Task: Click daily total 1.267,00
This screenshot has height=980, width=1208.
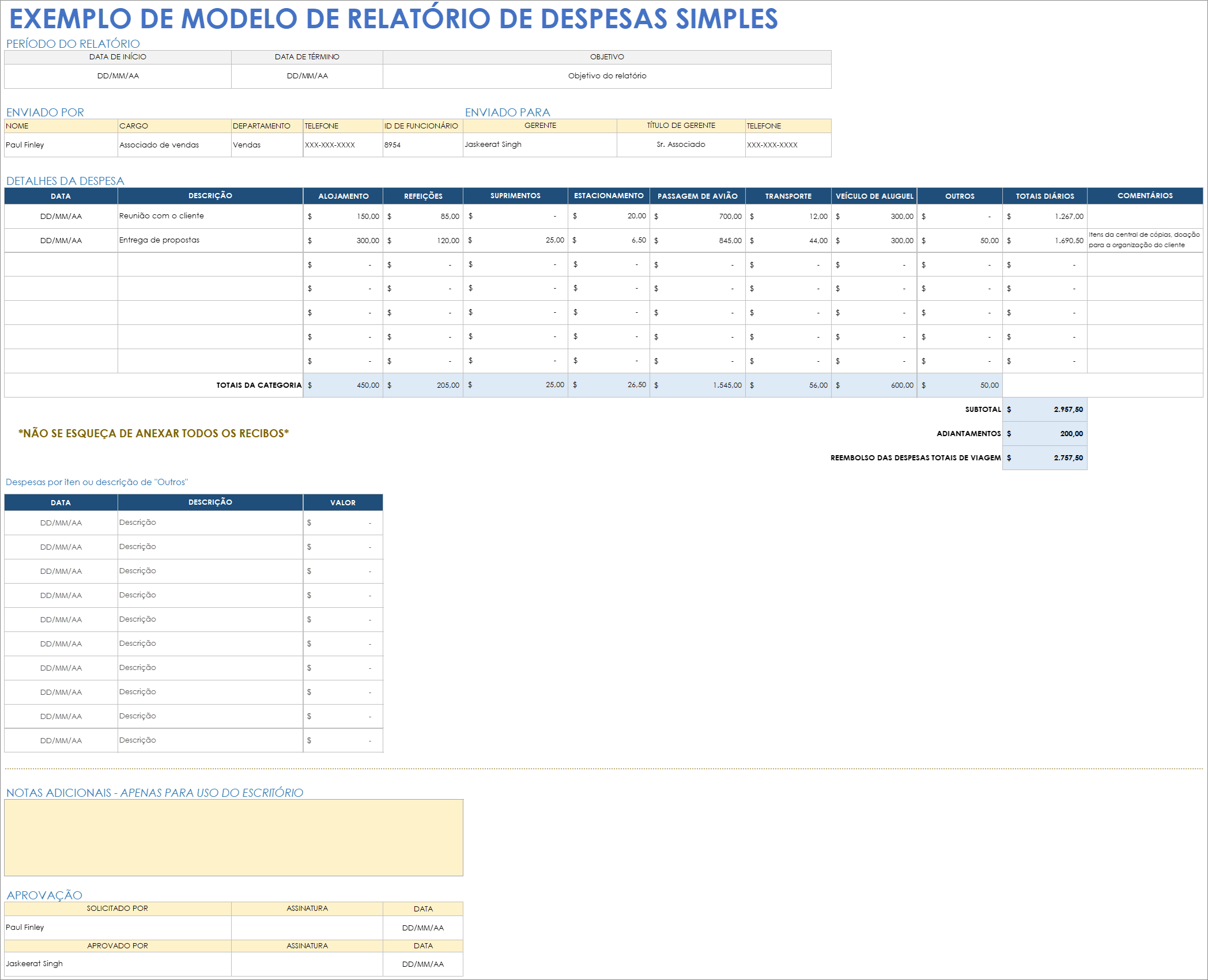Action: pos(1045,217)
